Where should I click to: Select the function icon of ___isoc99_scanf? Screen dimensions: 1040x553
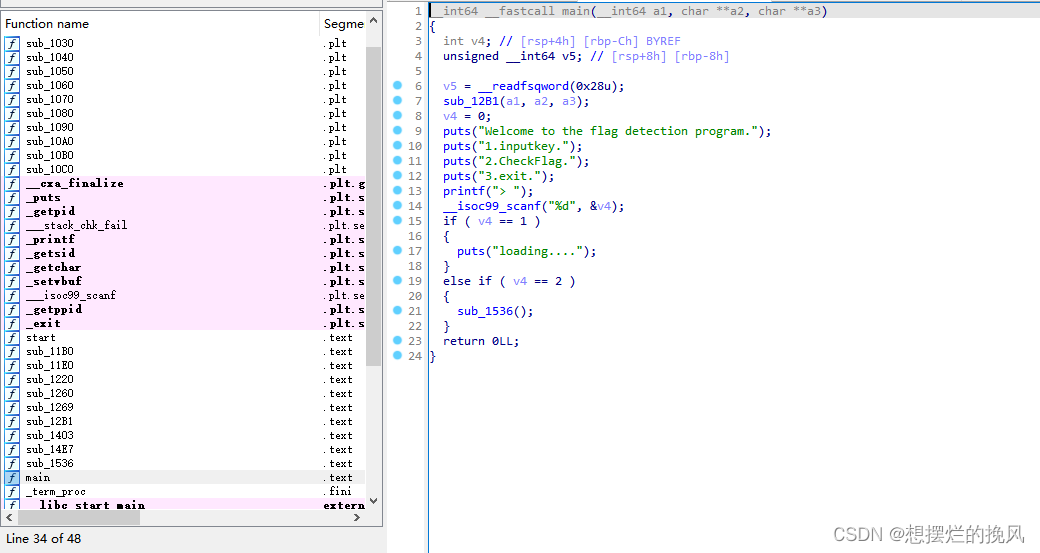(x=12, y=295)
